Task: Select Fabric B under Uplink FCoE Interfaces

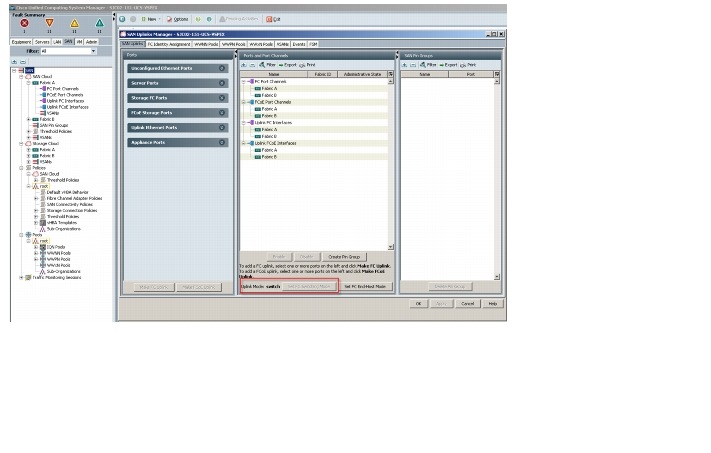Action: tap(269, 157)
